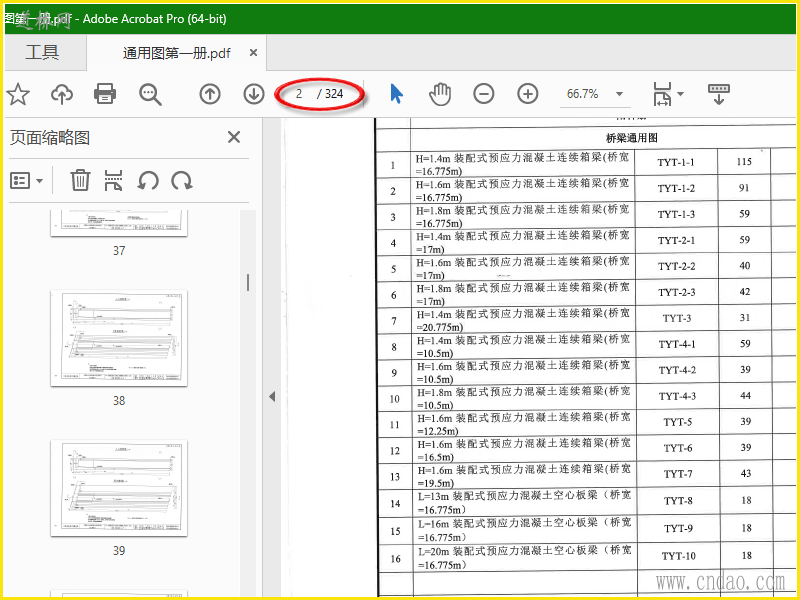
Task: Click the page split/extract icon
Action: [113, 181]
